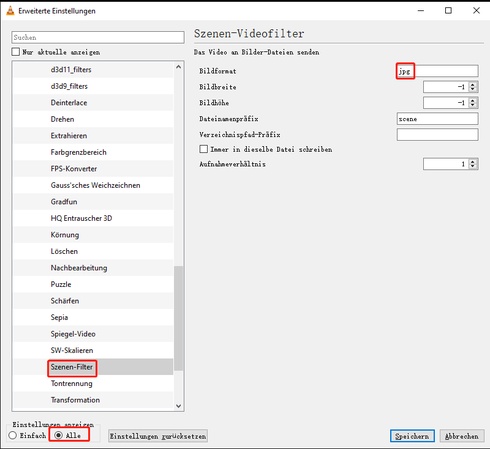Click scroll-down arrow of filter list
This screenshot has width=490, height=449.
178,406
